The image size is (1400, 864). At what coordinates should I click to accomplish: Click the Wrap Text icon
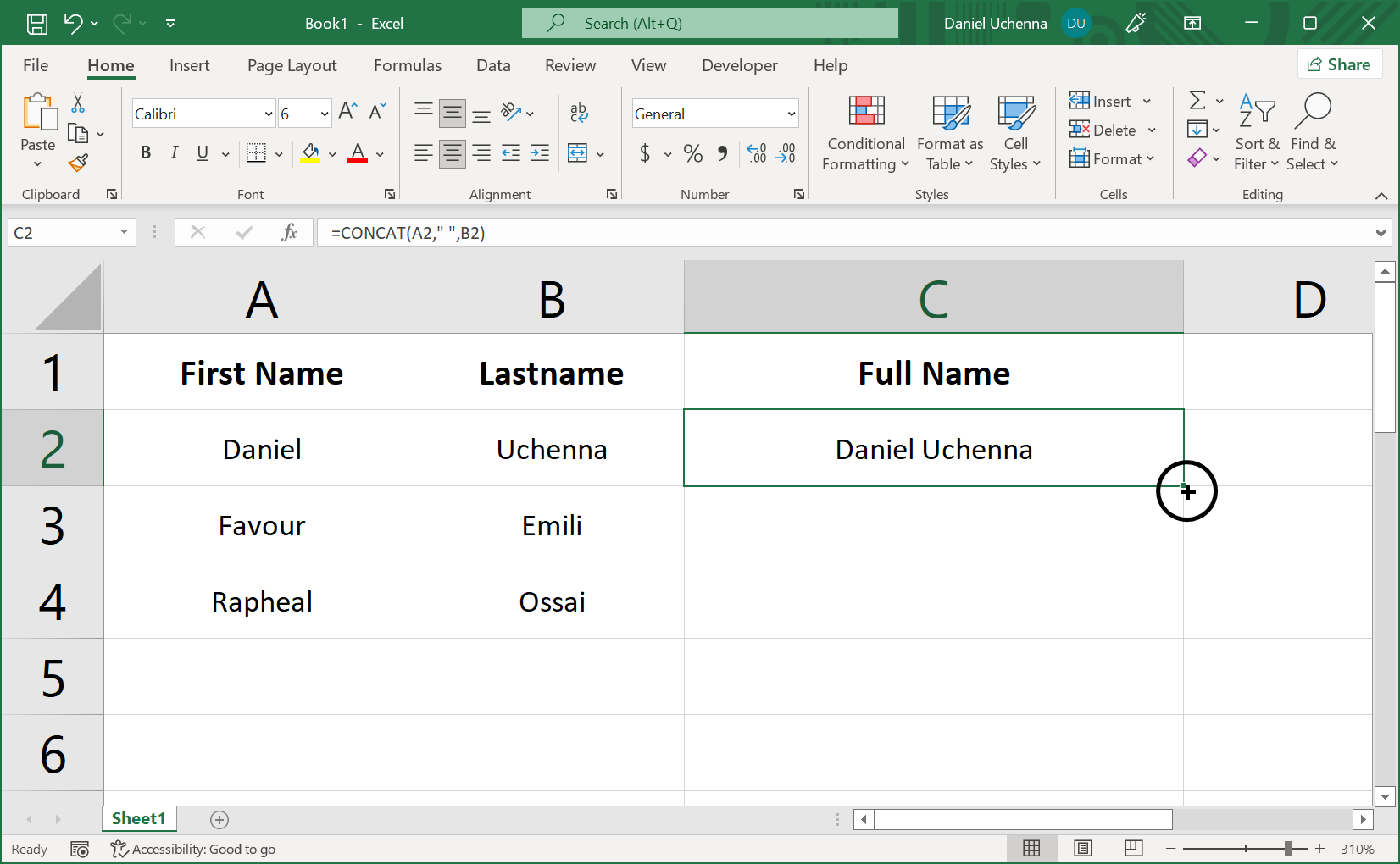pyautogui.click(x=579, y=112)
